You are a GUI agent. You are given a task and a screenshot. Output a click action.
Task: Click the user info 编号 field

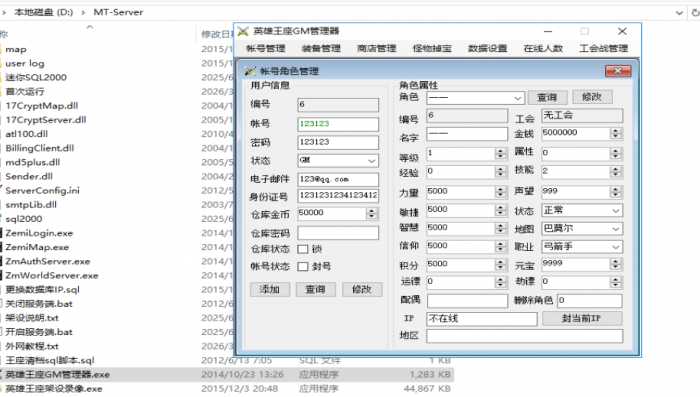pos(338,105)
